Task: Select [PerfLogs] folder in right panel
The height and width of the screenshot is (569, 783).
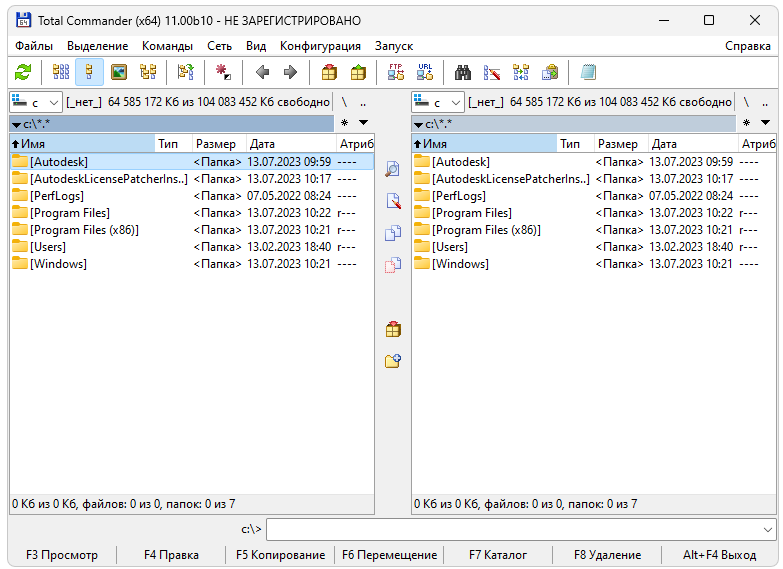Action: pos(594,196)
